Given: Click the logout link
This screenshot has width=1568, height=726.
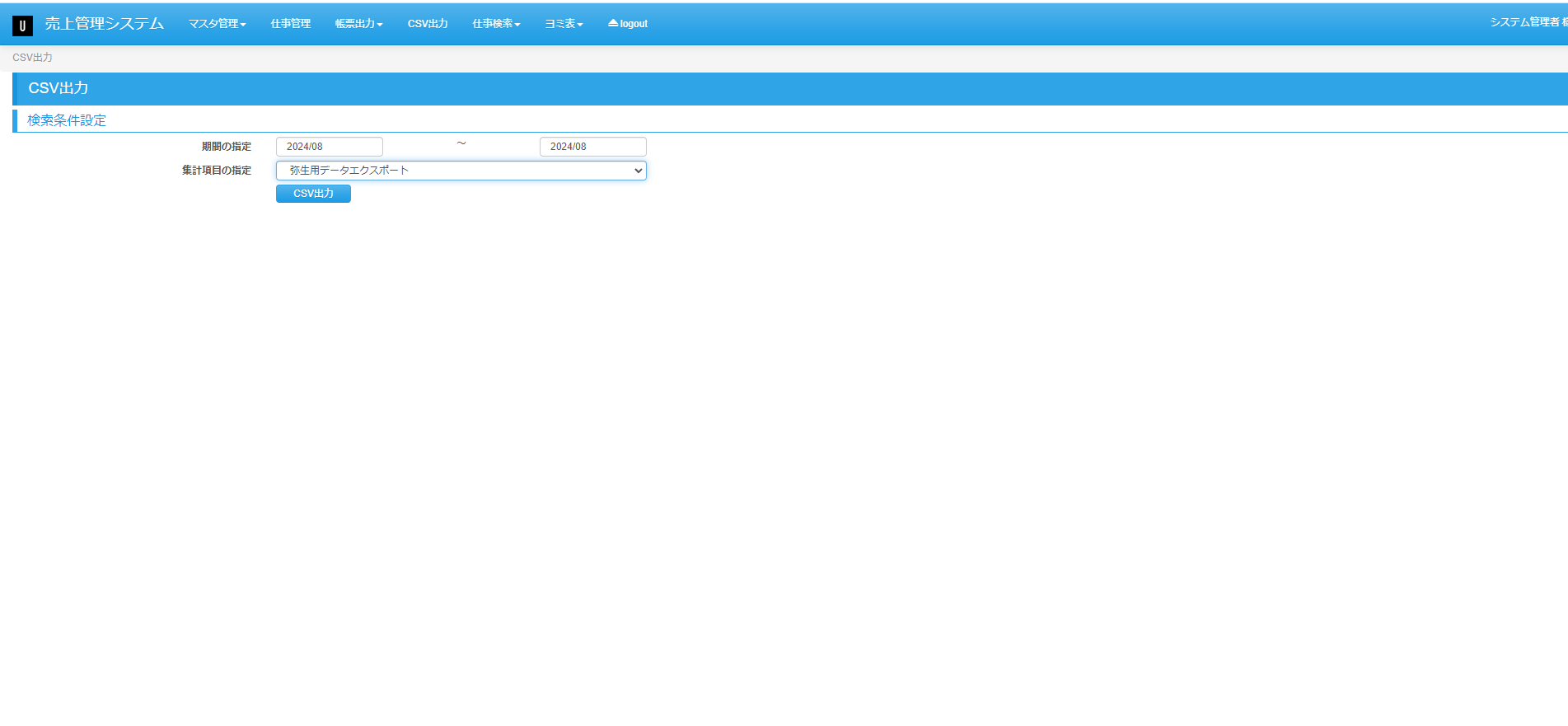Looking at the screenshot, I should (x=628, y=24).
